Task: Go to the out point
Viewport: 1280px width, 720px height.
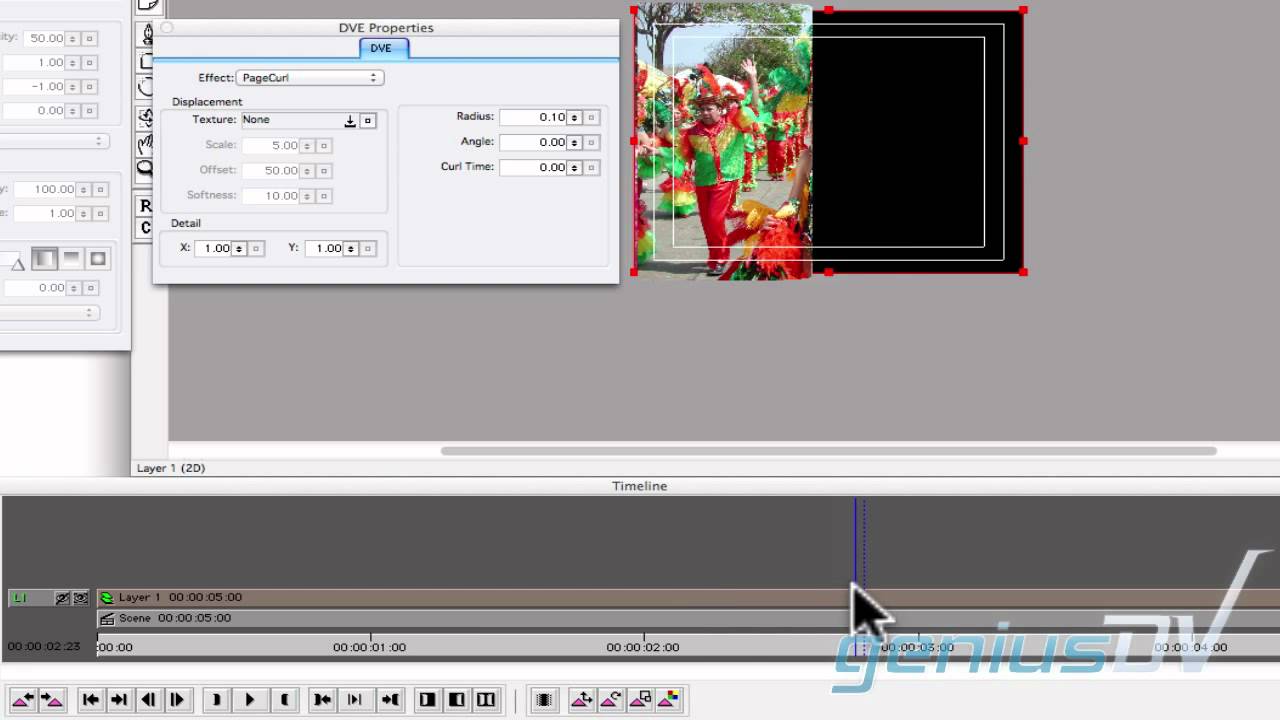Action: click(x=390, y=700)
